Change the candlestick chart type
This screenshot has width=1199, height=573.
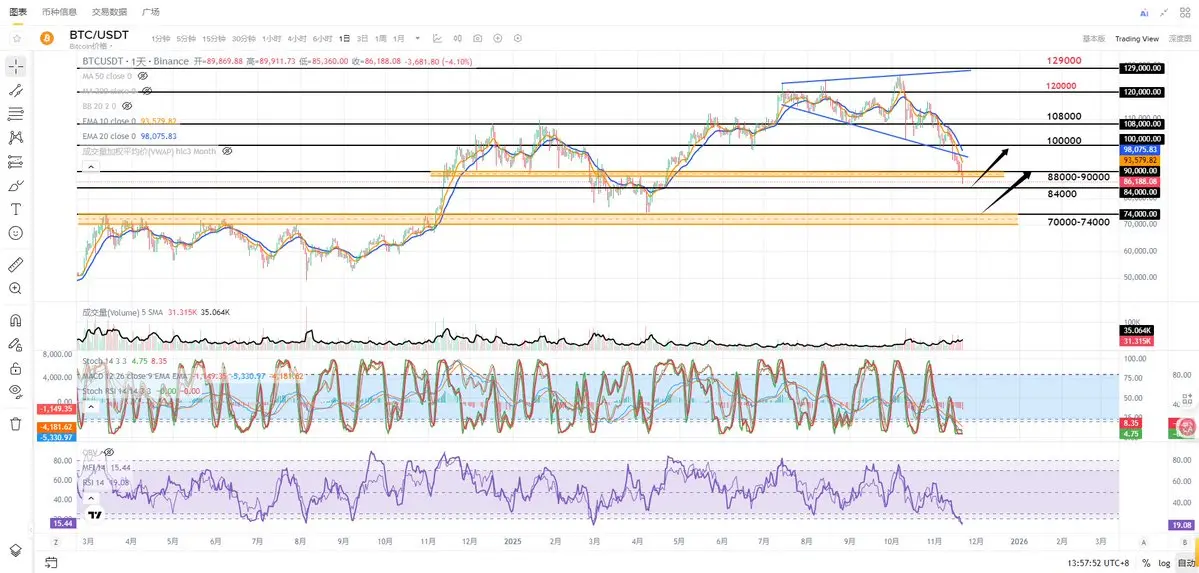457,38
